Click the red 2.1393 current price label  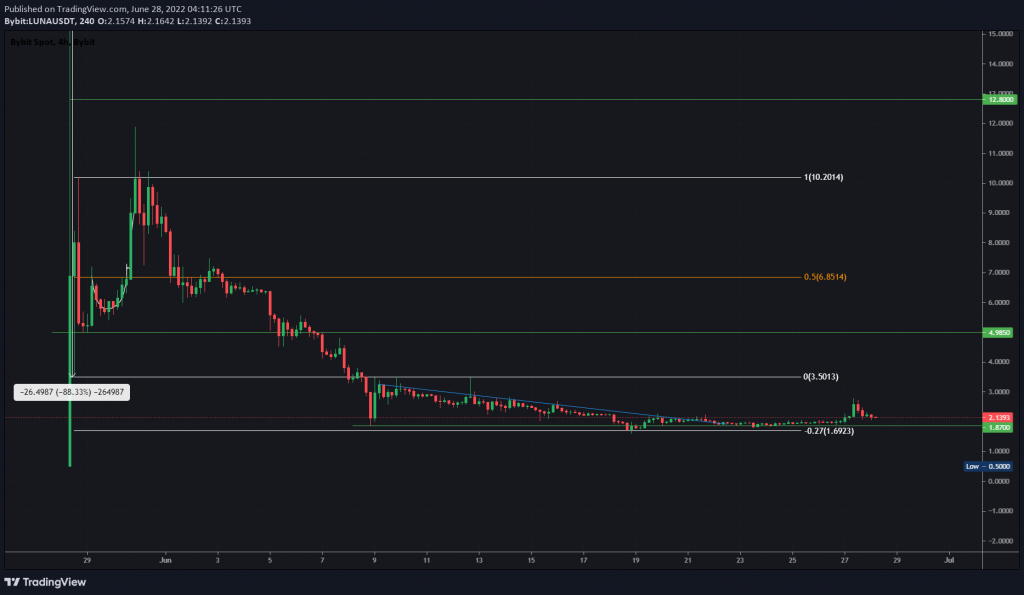coord(999,417)
